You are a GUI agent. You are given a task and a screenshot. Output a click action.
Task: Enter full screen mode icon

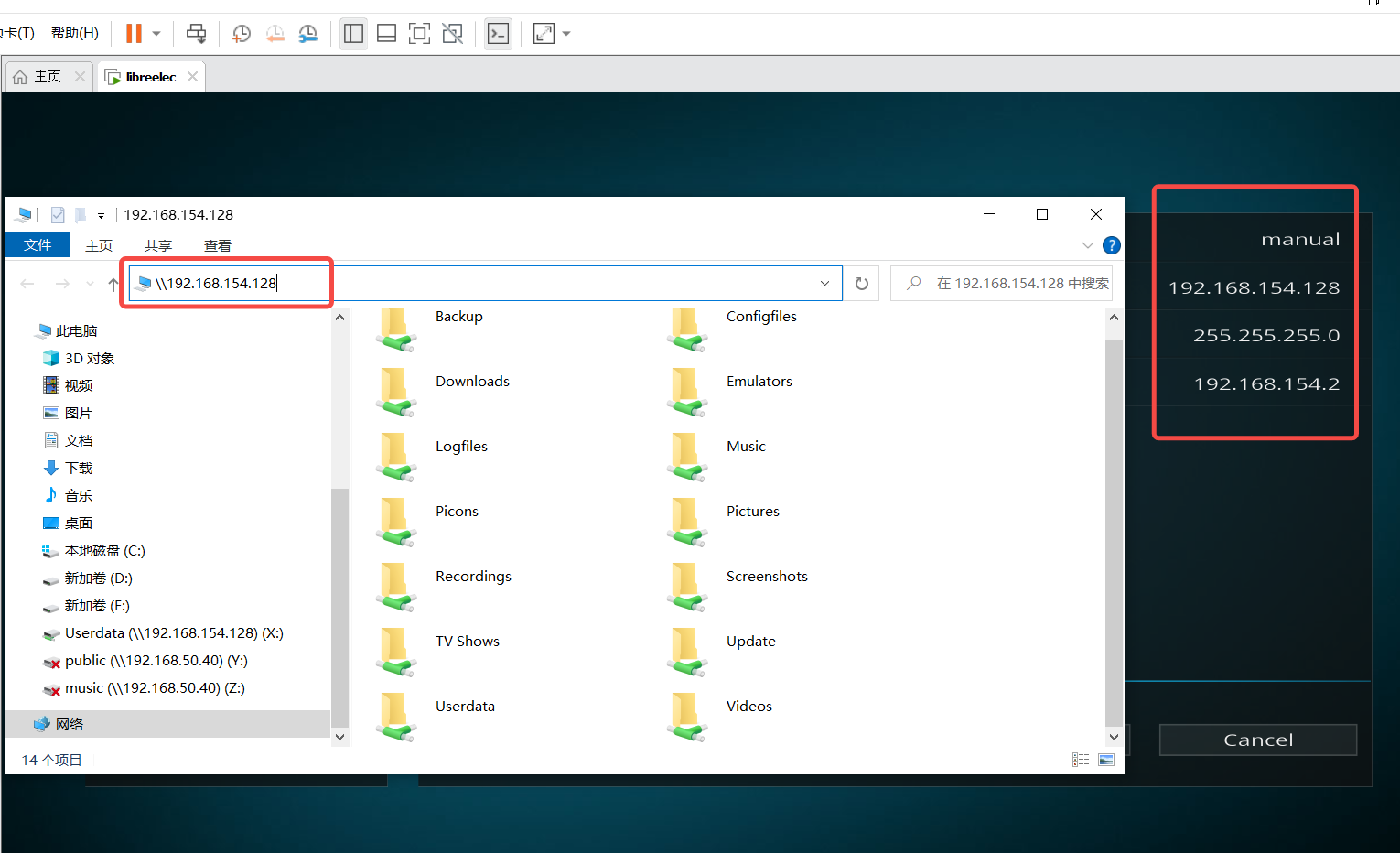pyautogui.click(x=419, y=34)
